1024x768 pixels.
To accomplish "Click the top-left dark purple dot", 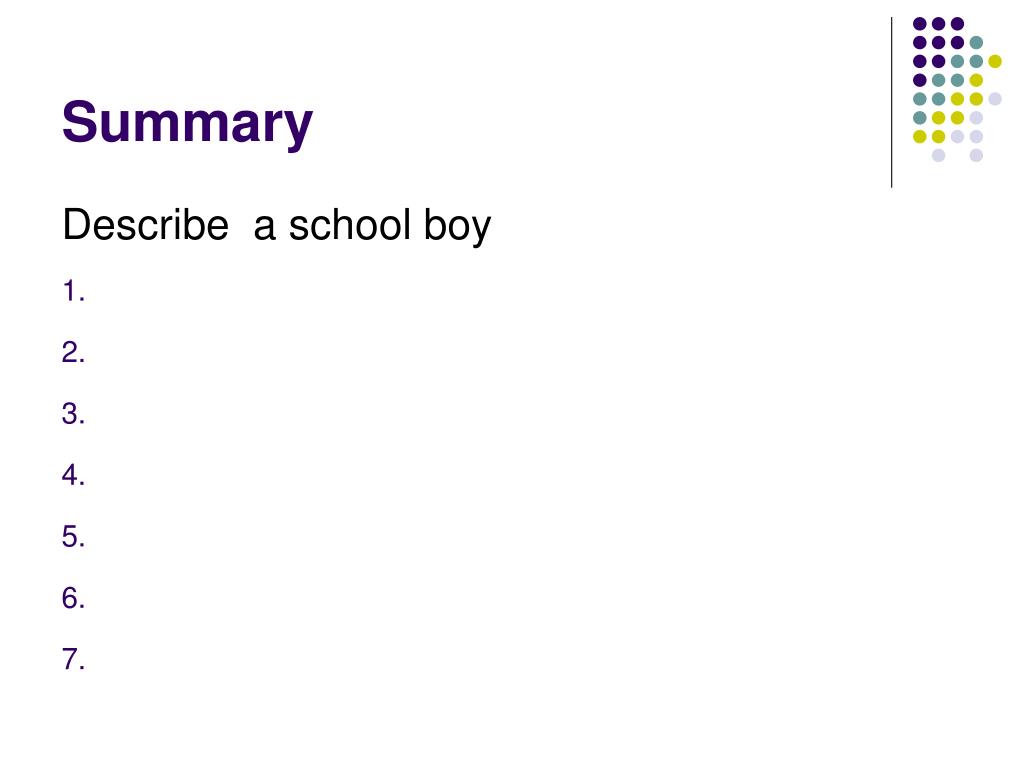I will point(920,24).
